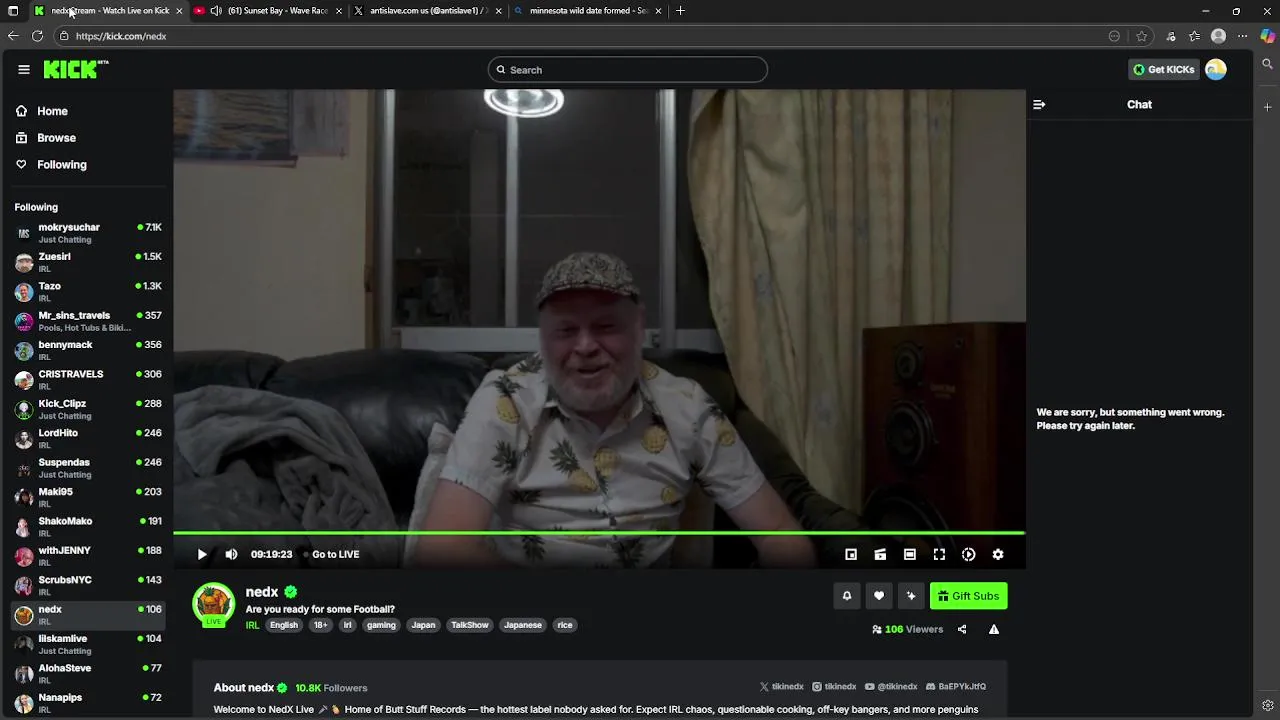Open Suspendas channel
1280x720 pixels.
[88, 468]
